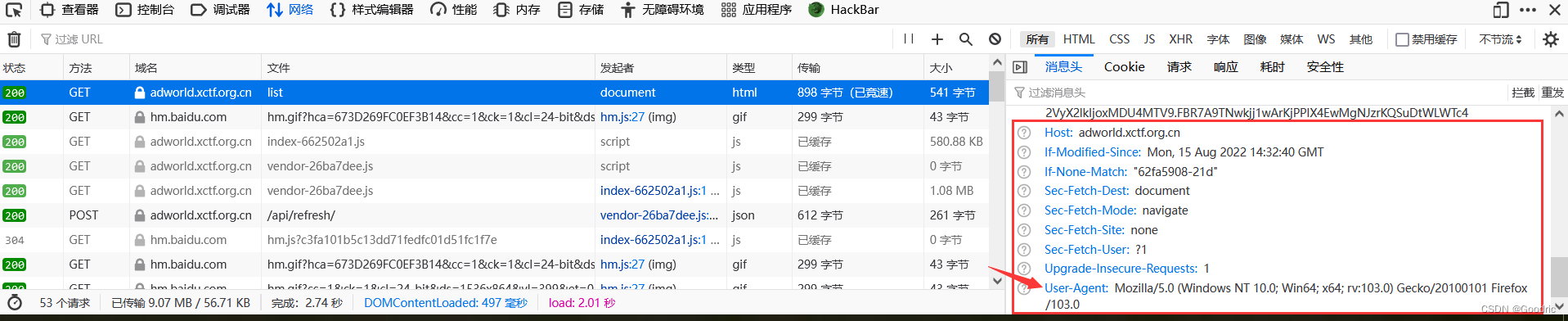This screenshot has width=1568, height=321.
Task: Filter requests by 媒体 media
Action: pos(1292,39)
